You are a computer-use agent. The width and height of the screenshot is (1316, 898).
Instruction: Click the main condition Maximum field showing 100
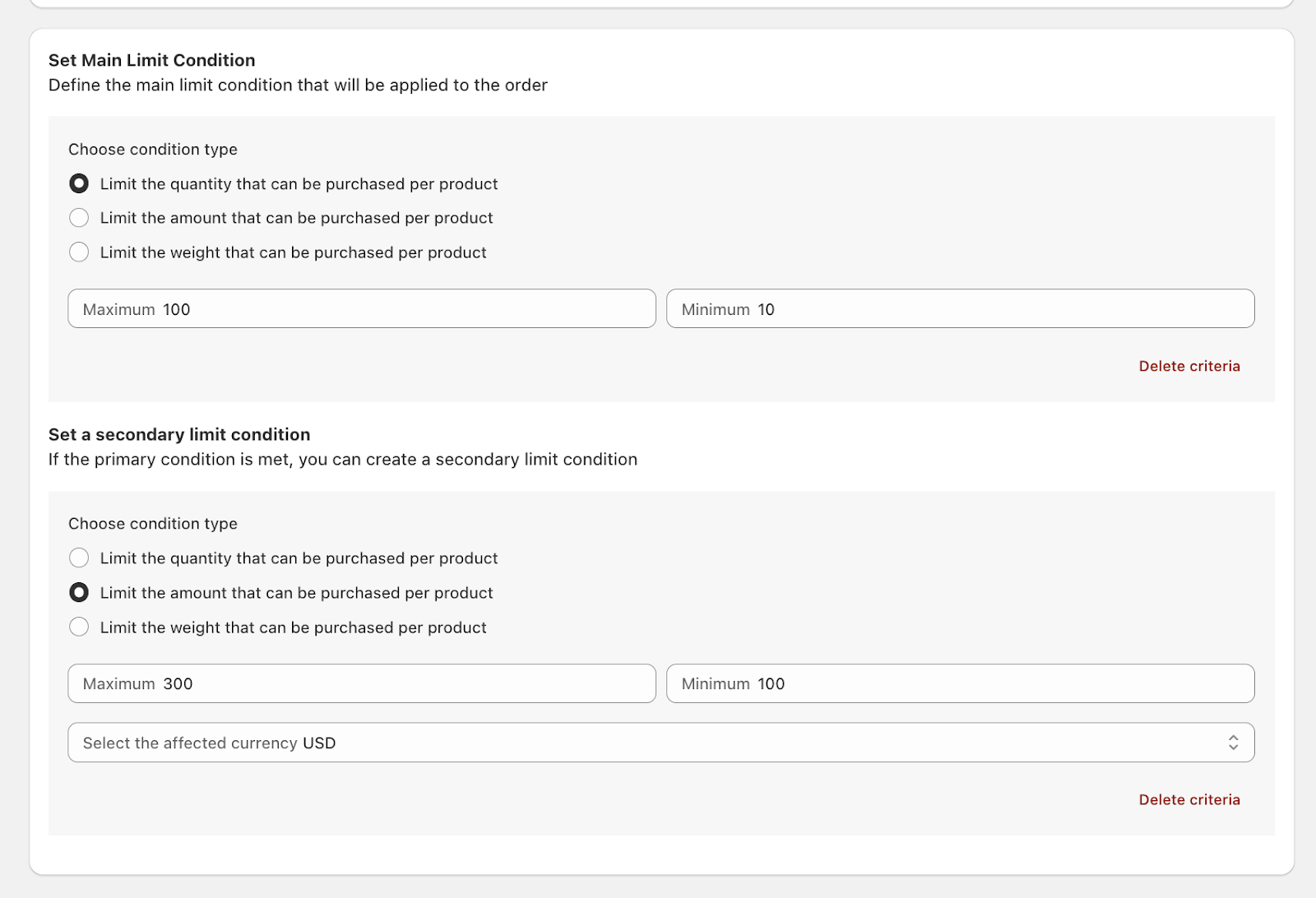362,309
